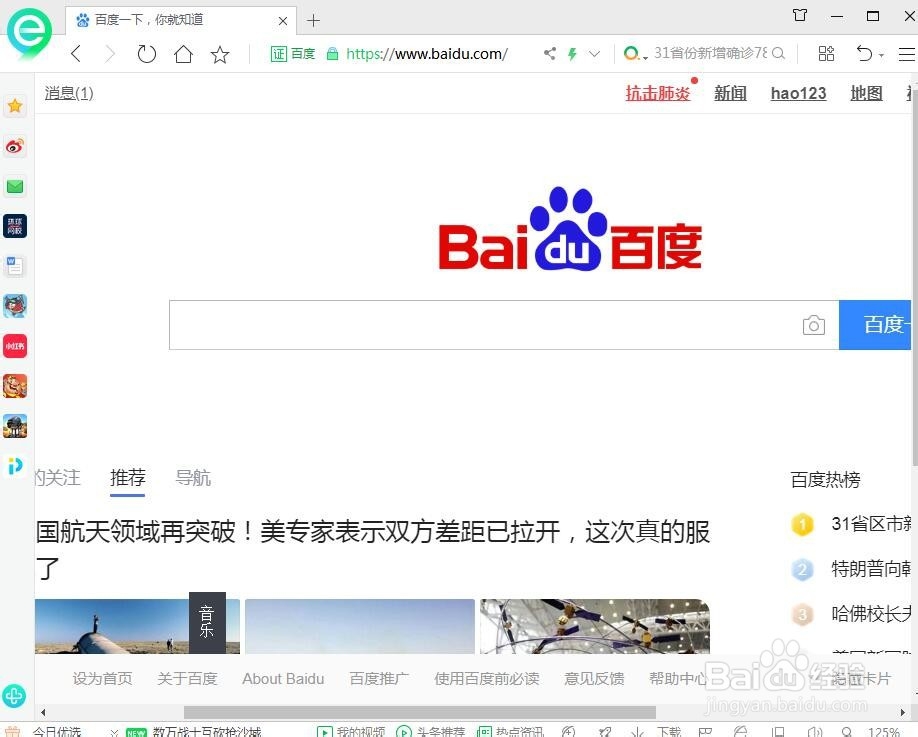Image resolution: width=918 pixels, height=737 pixels.
Task: Open the news thumbnail tagged 音乐
Action: [138, 625]
